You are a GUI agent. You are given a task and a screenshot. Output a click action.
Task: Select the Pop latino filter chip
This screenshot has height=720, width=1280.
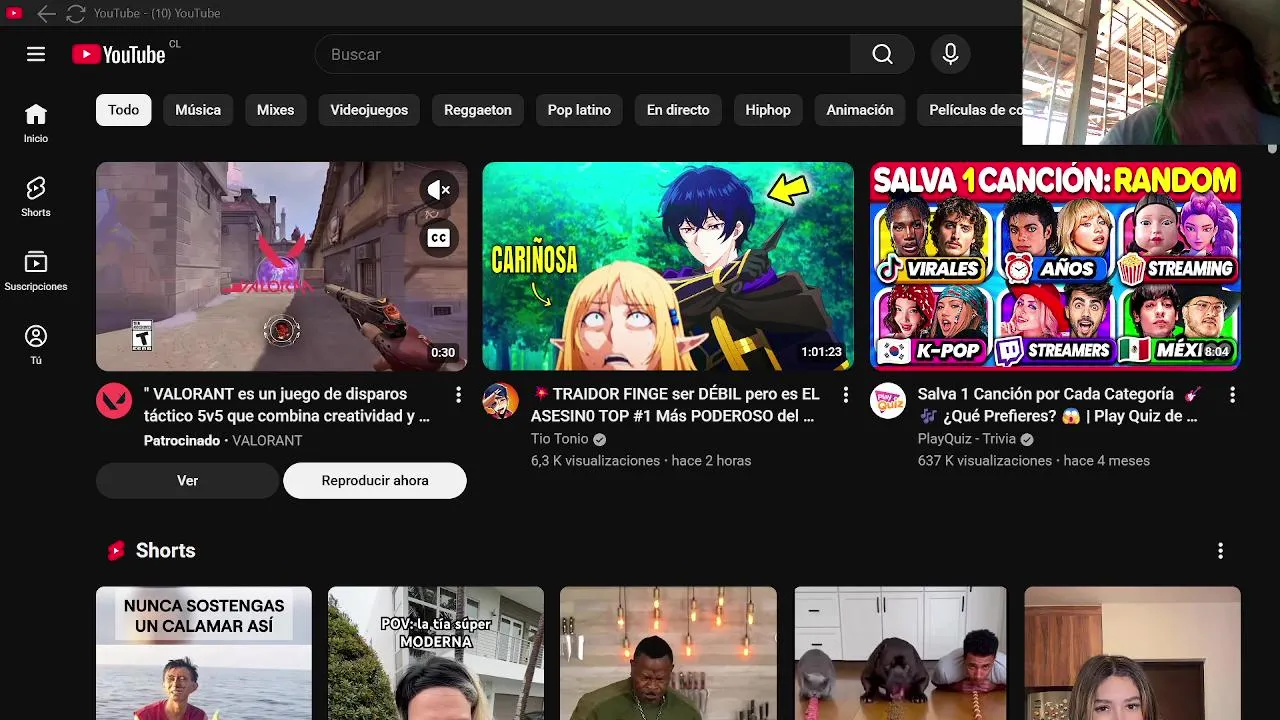tap(579, 110)
